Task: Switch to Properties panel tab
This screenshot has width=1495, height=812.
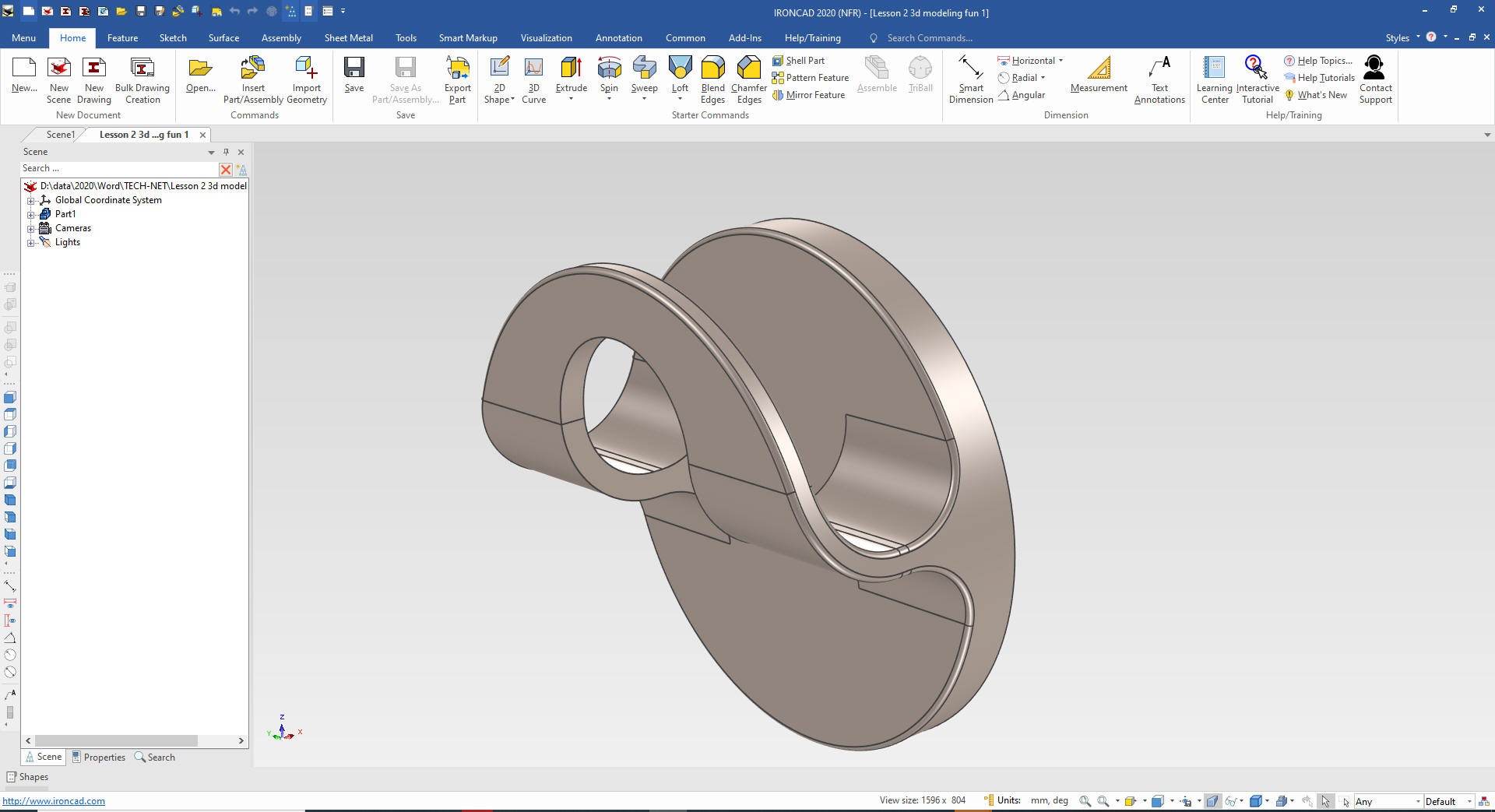Action: 99,758
